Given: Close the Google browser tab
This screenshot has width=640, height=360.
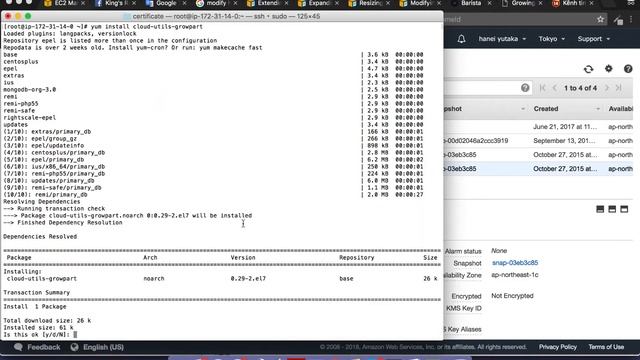Looking at the screenshot, I should [184, 3].
